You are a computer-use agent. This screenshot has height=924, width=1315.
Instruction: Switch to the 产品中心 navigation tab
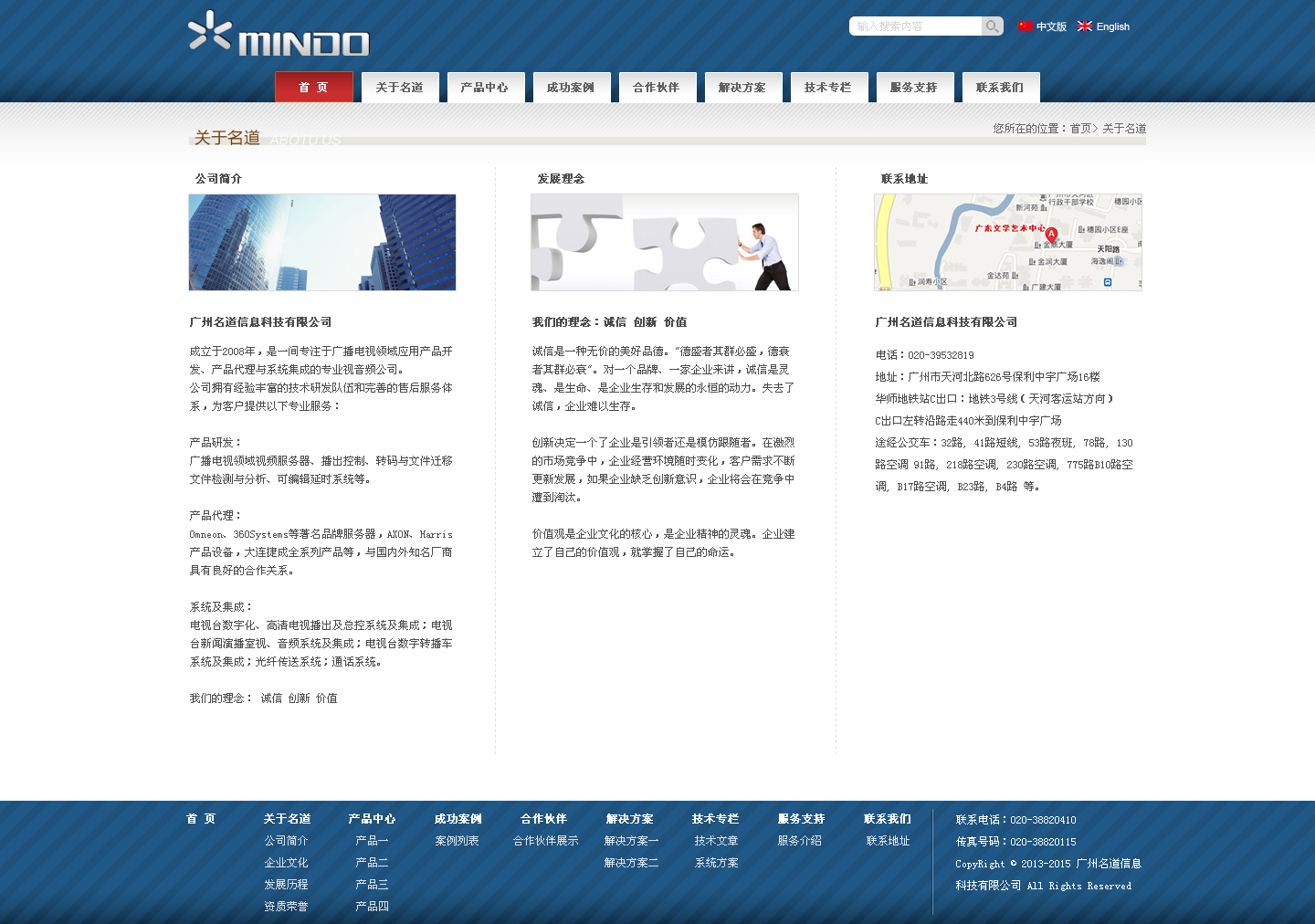[x=486, y=87]
